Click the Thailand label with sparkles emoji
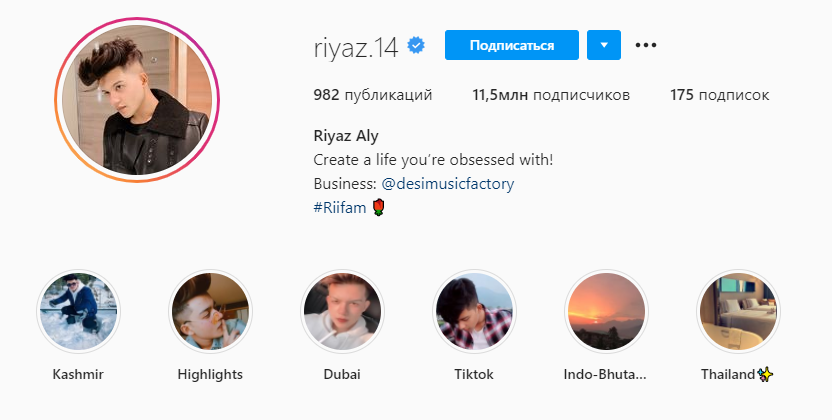Viewport: 832px width, 420px height. [738, 374]
